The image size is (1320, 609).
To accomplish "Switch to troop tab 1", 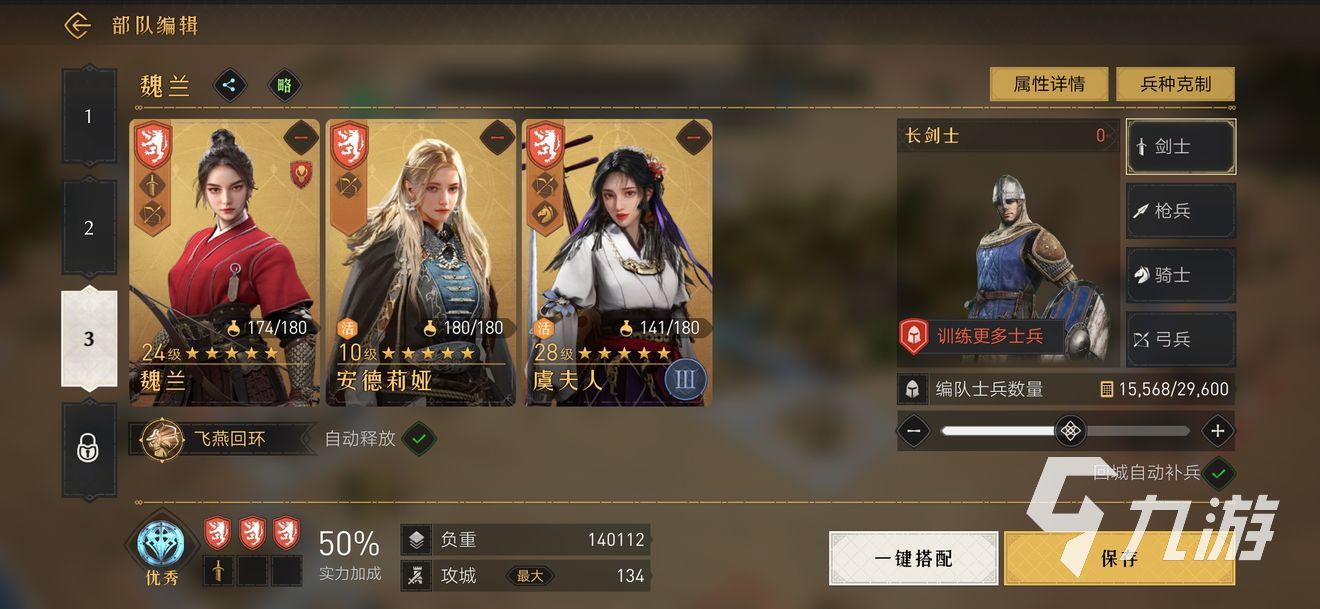I will (89, 117).
